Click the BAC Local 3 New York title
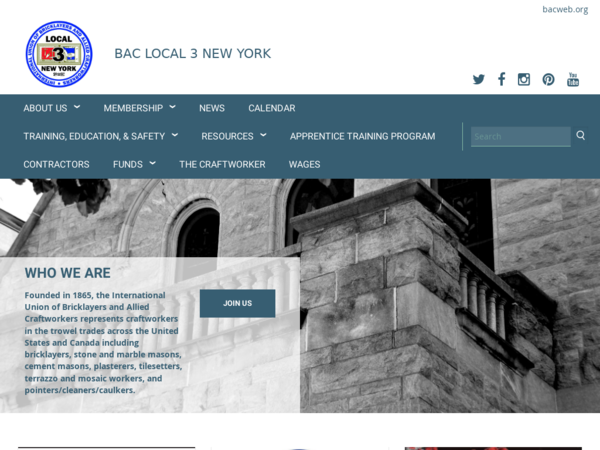This screenshot has height=450, width=600. [192, 54]
